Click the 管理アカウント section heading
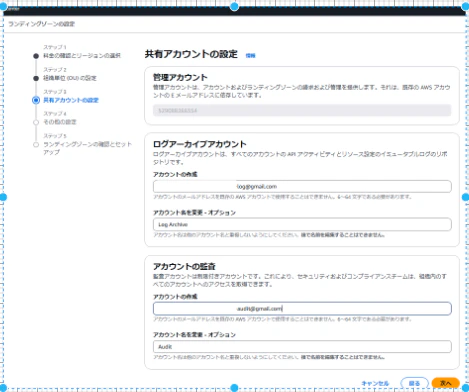This screenshot has height=392, width=469. coord(180,77)
